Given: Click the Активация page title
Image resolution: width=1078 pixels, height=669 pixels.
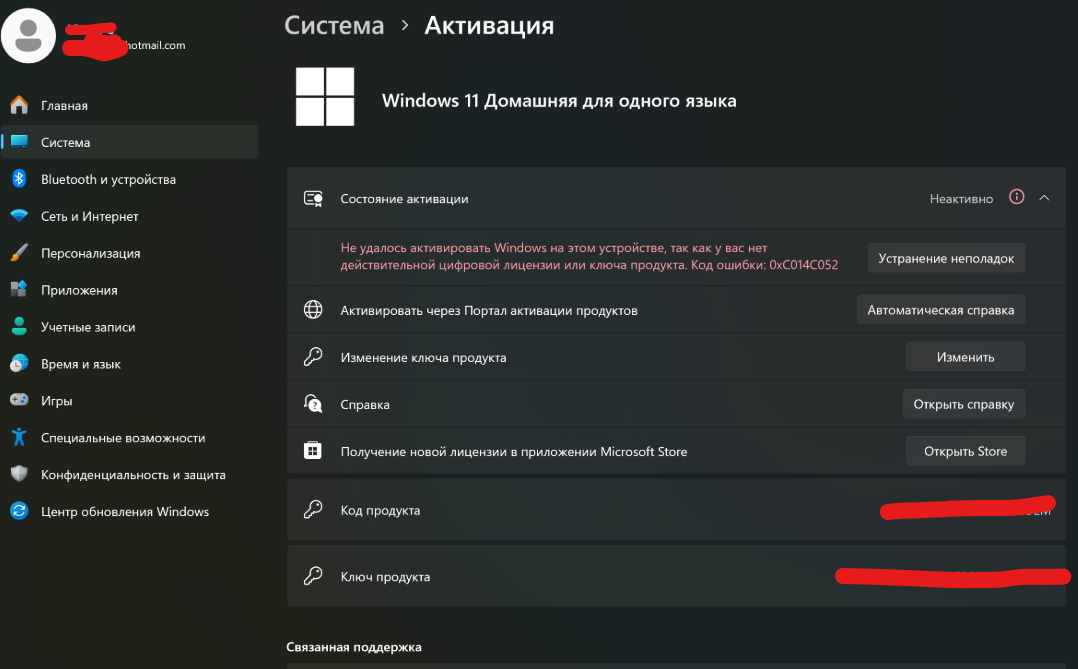Looking at the screenshot, I should pos(489,25).
